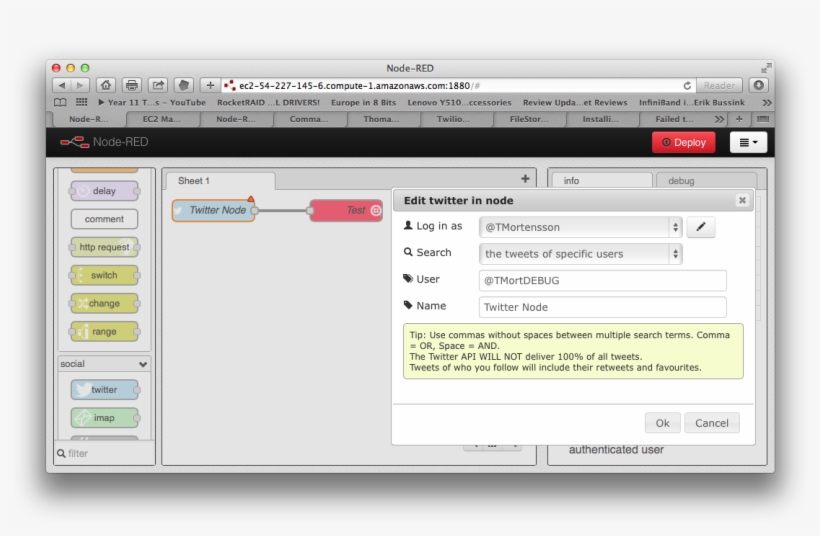Switch to the EC2 Ma... browser tab
This screenshot has width=820, height=536.
click(162, 119)
